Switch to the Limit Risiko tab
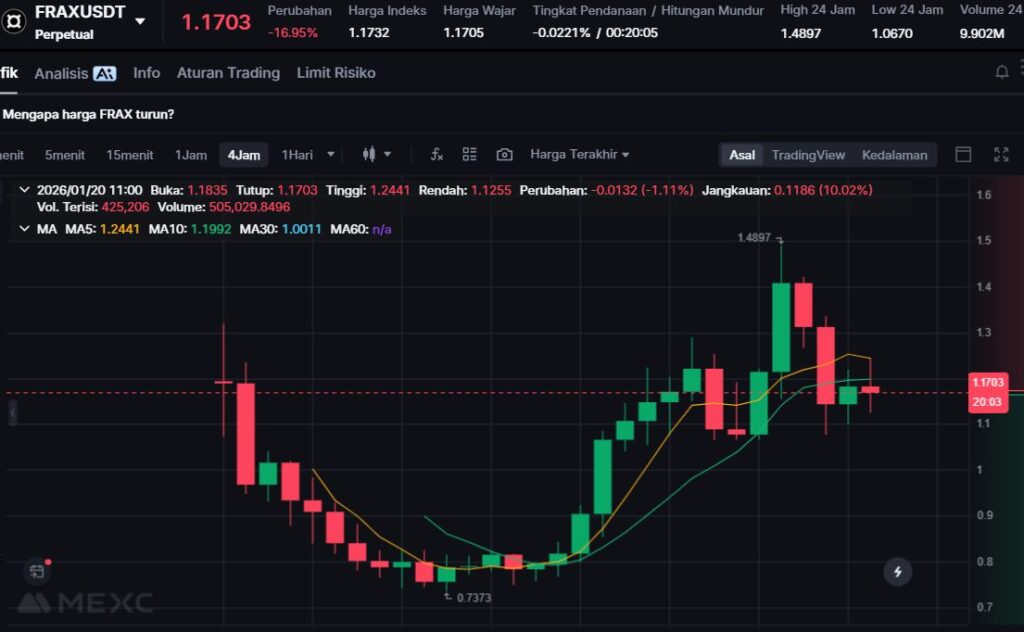This screenshot has width=1024, height=632. pos(336,73)
